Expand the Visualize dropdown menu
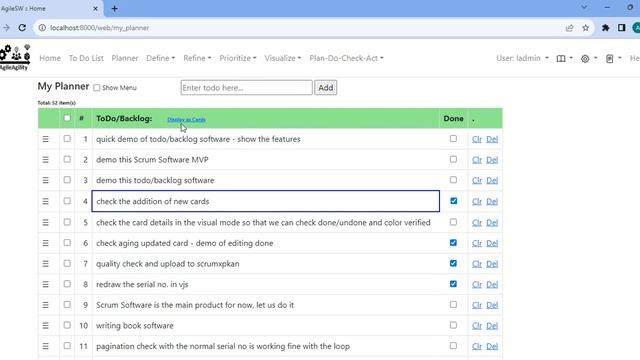This screenshot has width=640, height=360. (x=282, y=58)
